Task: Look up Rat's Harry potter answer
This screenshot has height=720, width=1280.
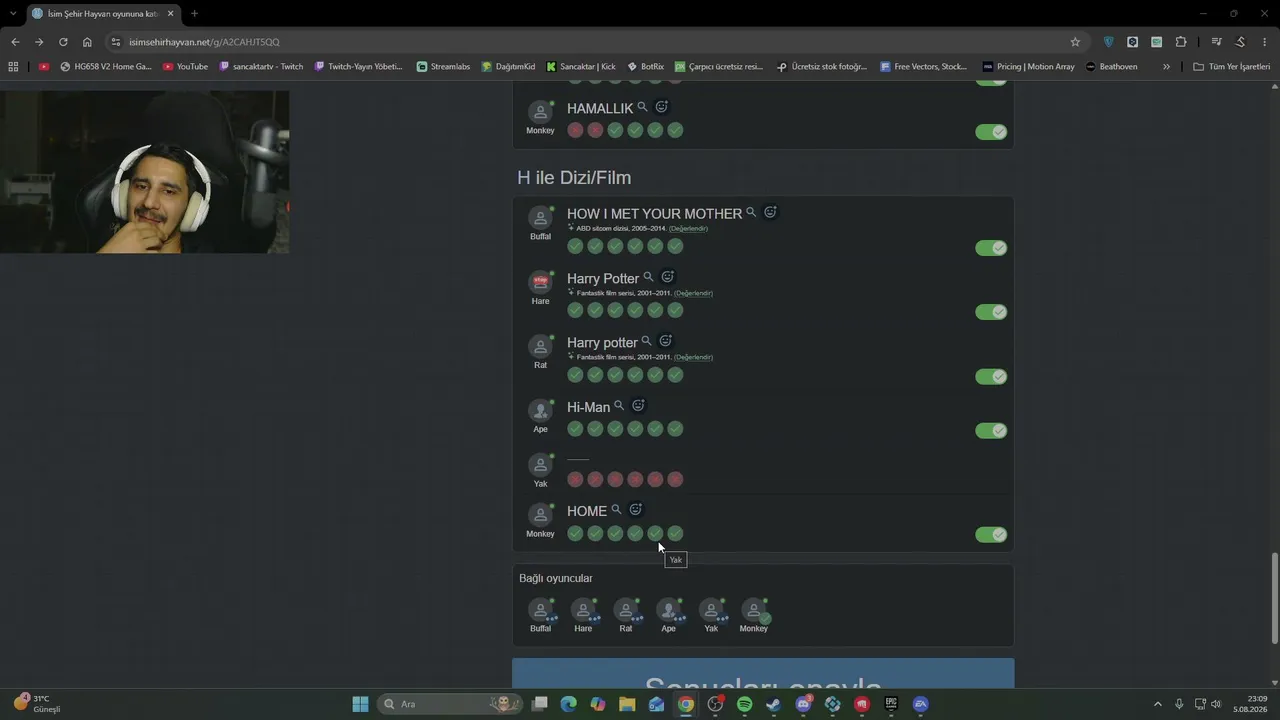Action: (646, 341)
